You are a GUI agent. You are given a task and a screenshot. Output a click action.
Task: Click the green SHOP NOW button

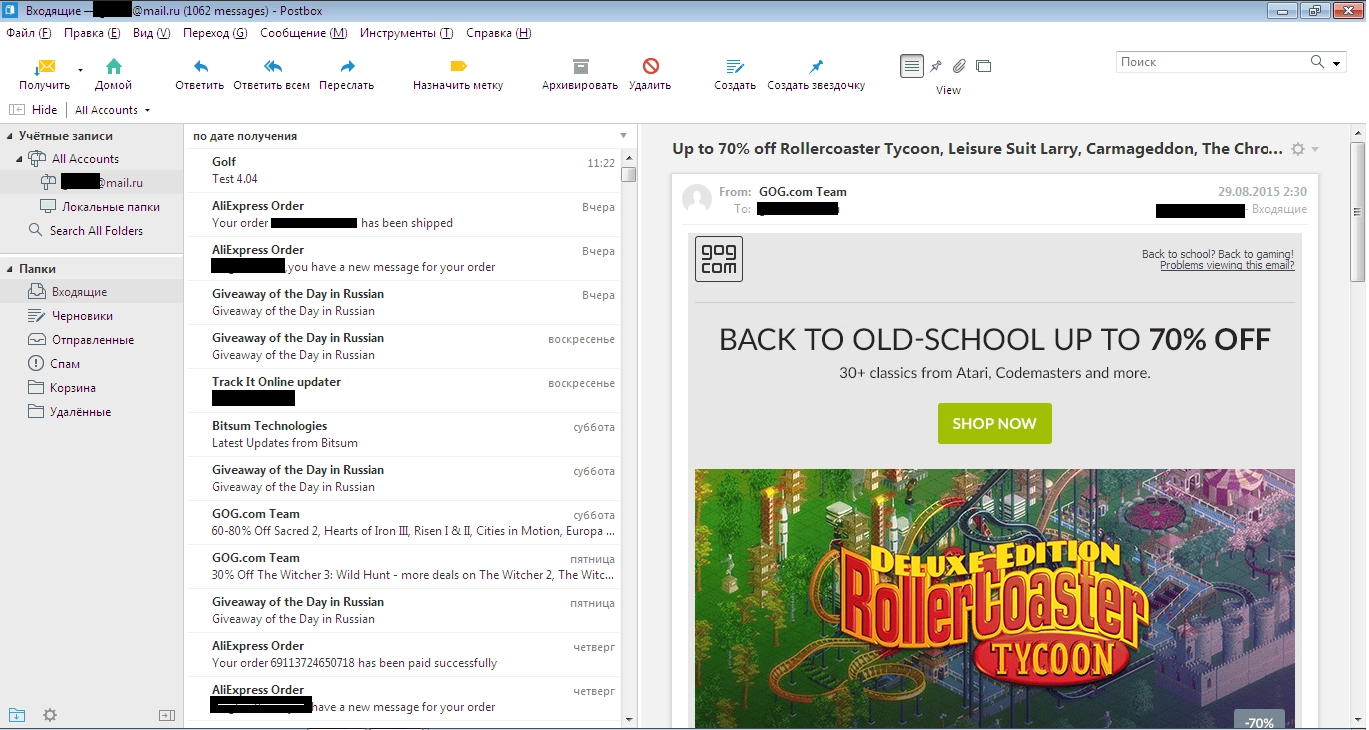click(x=994, y=423)
